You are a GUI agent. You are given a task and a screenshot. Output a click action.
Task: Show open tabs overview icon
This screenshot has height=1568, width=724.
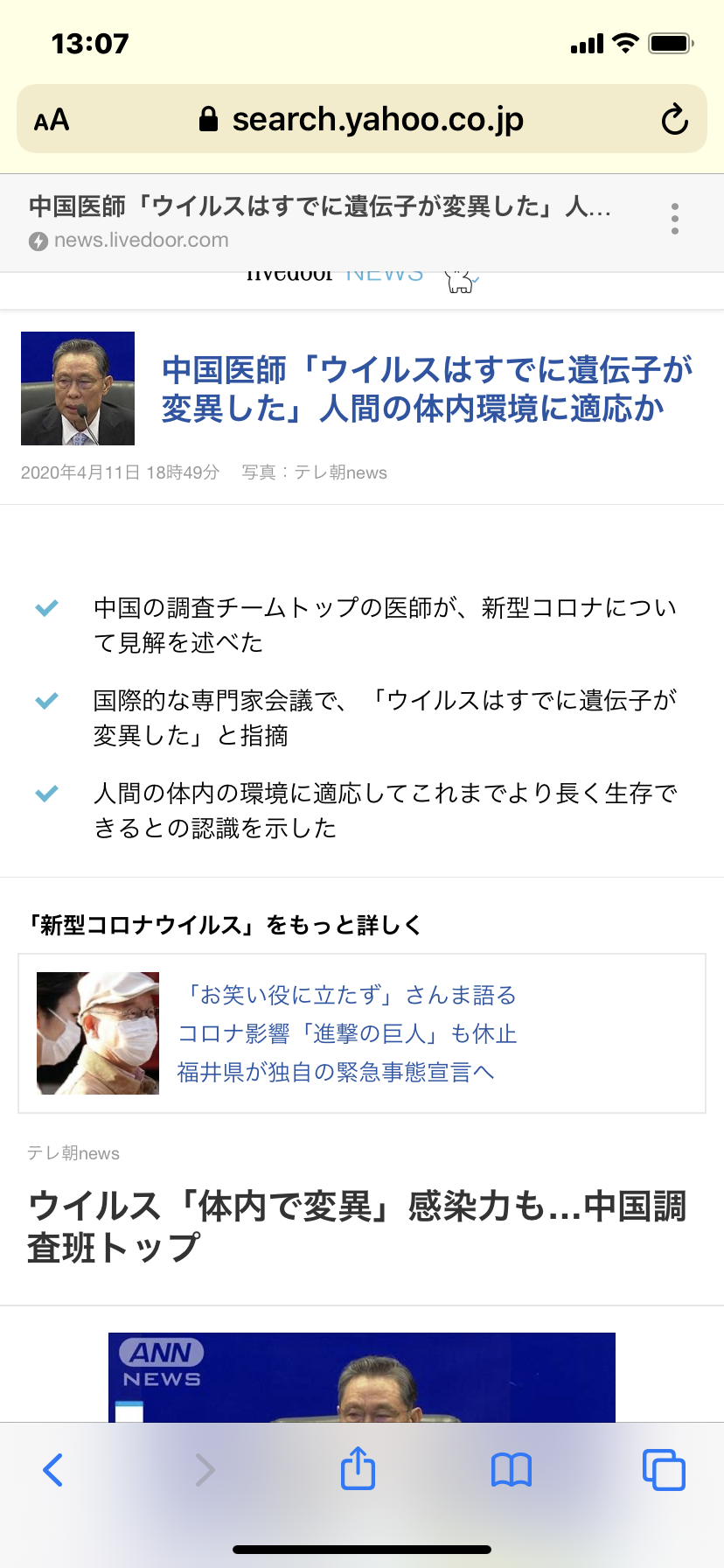pyautogui.click(x=664, y=1470)
